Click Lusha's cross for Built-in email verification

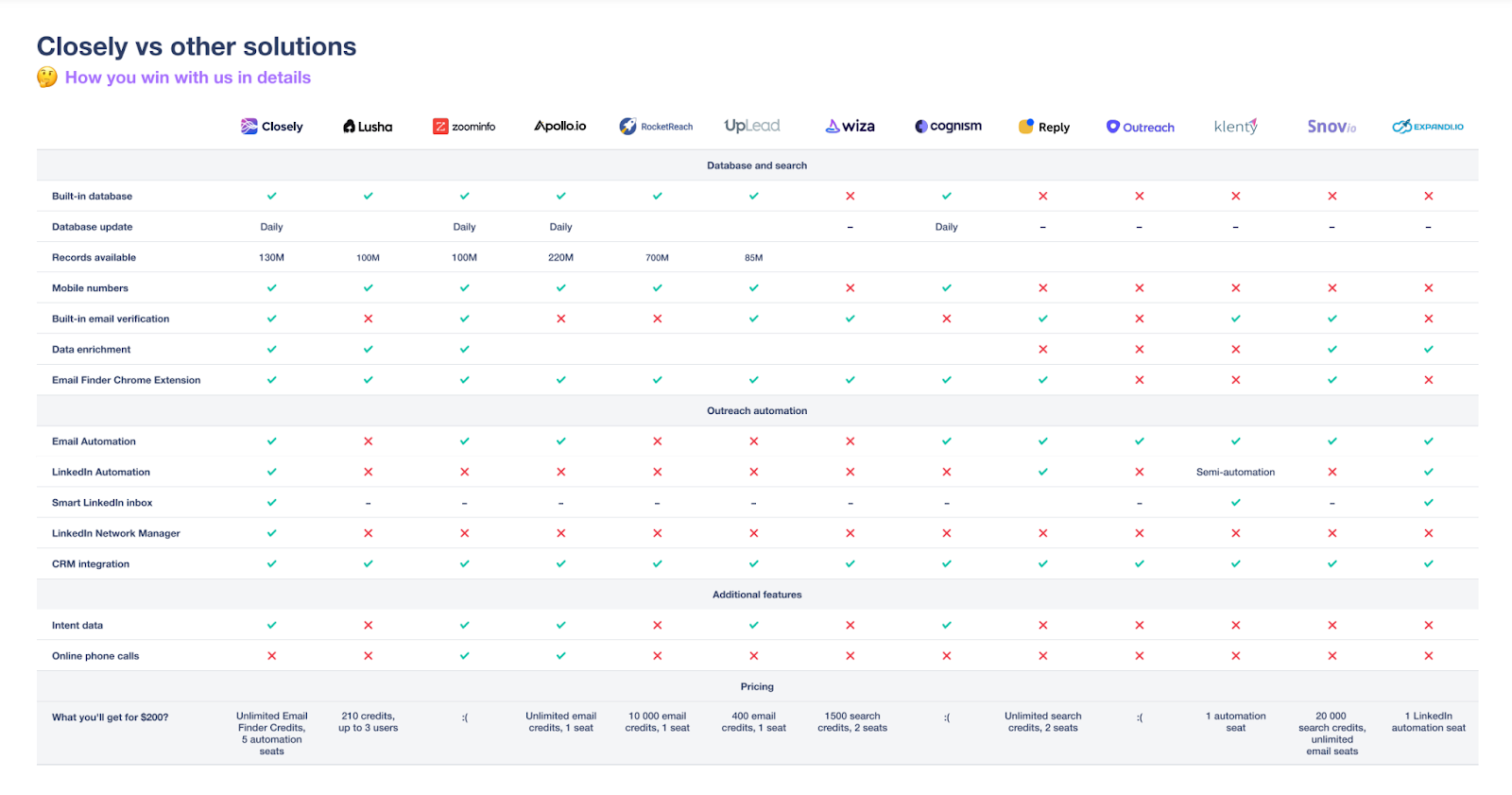(369, 319)
